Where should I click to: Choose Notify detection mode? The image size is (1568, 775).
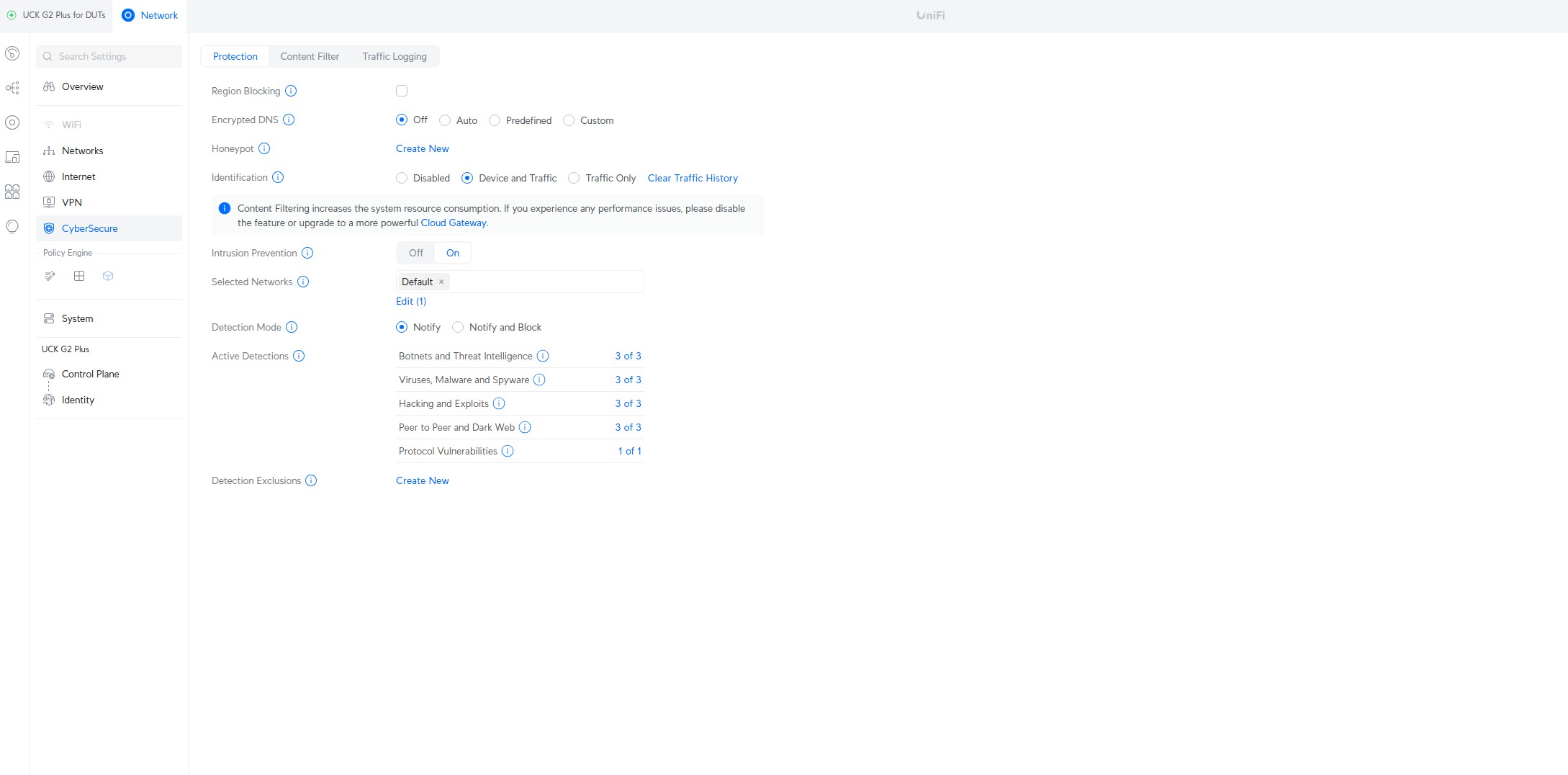point(402,327)
